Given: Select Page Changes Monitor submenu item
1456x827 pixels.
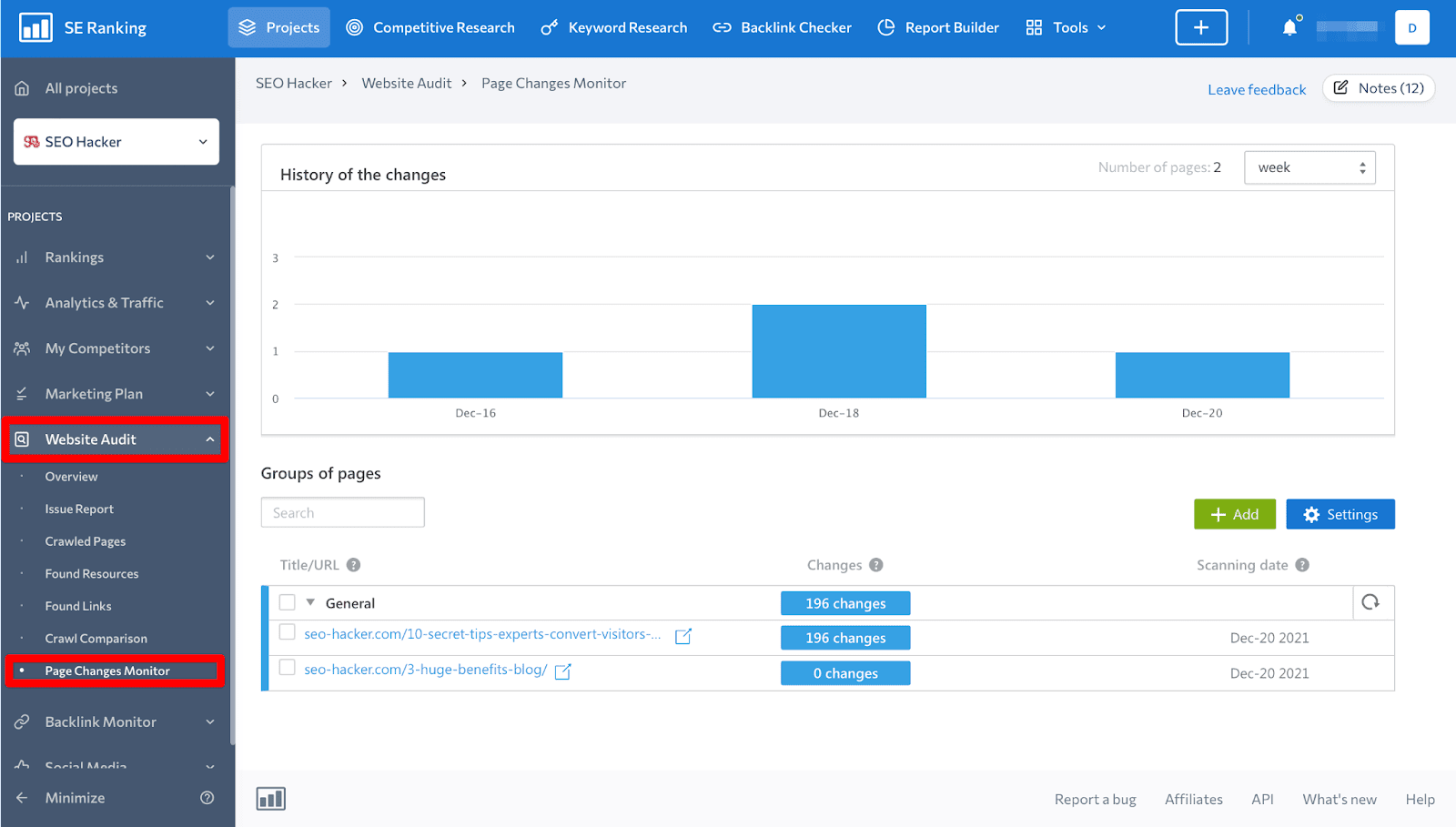Looking at the screenshot, I should pos(107,671).
